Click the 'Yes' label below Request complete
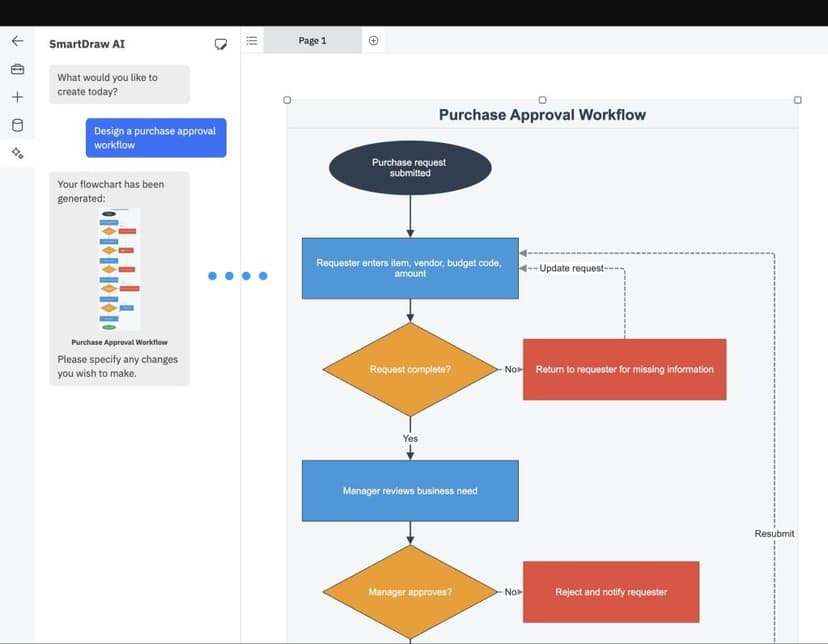 tap(410, 439)
